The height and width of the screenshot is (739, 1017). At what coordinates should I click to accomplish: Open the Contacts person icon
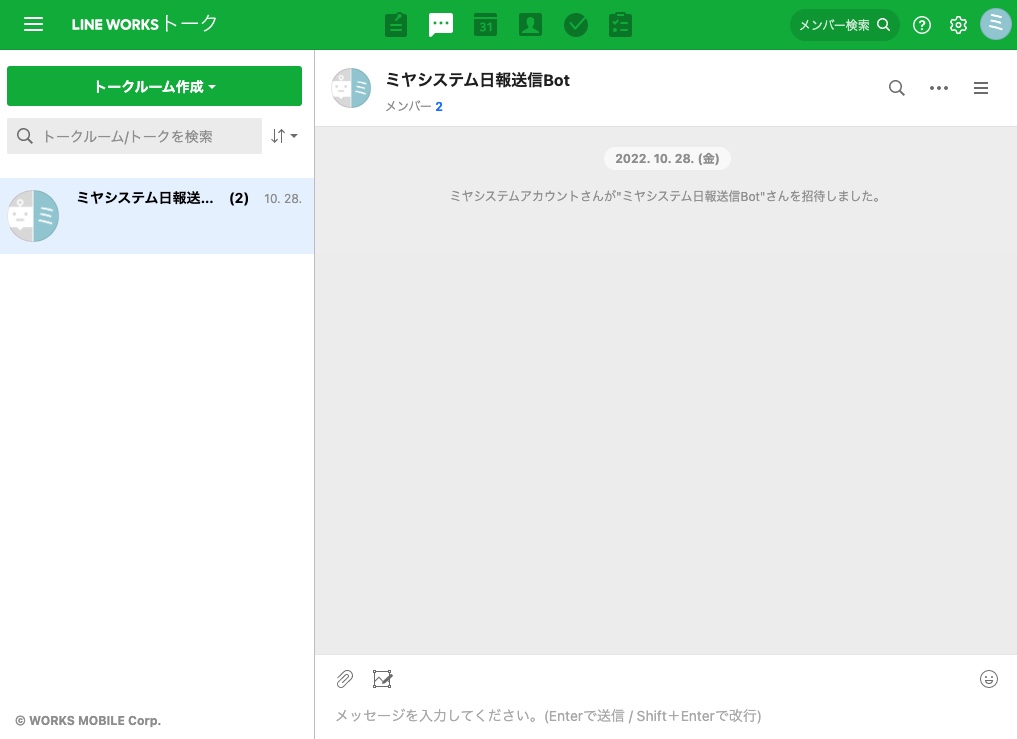tap(530, 25)
